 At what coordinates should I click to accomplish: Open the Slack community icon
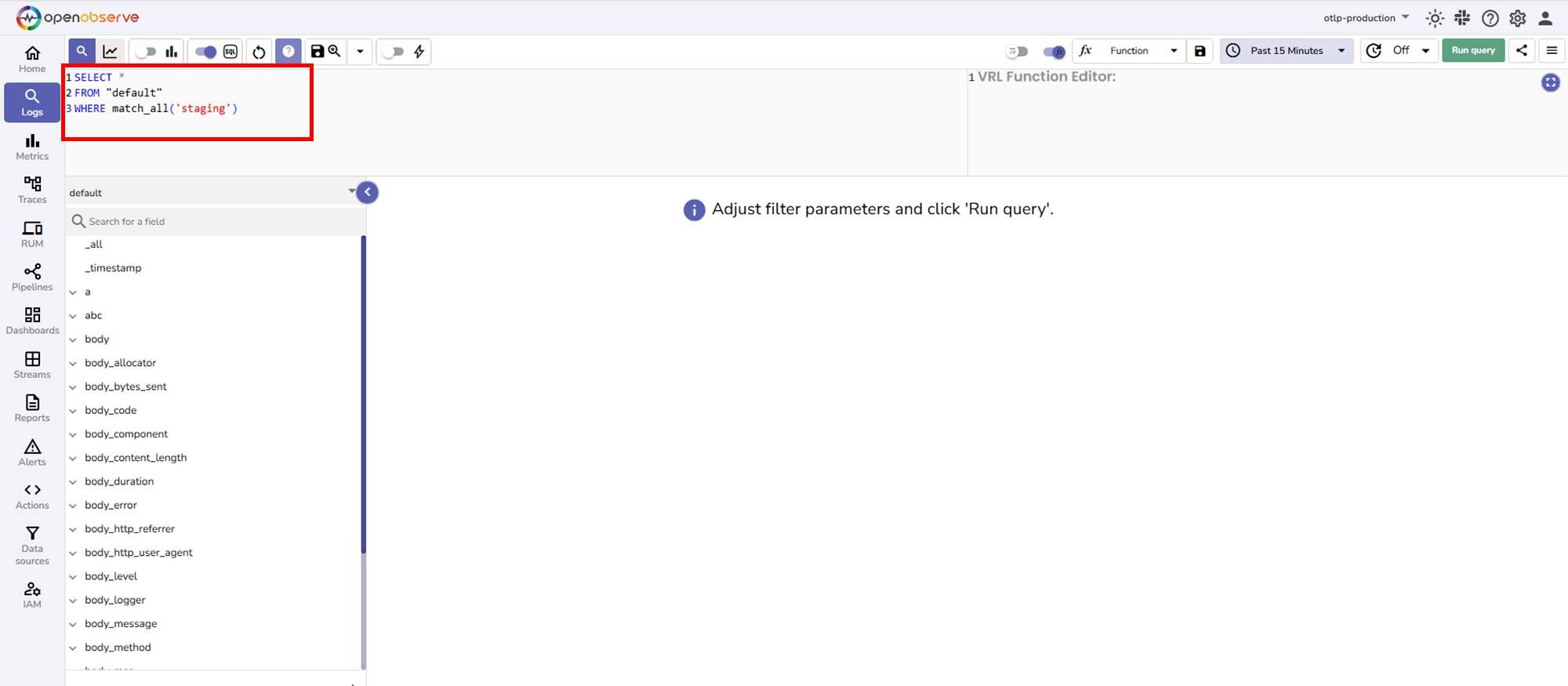1462,18
